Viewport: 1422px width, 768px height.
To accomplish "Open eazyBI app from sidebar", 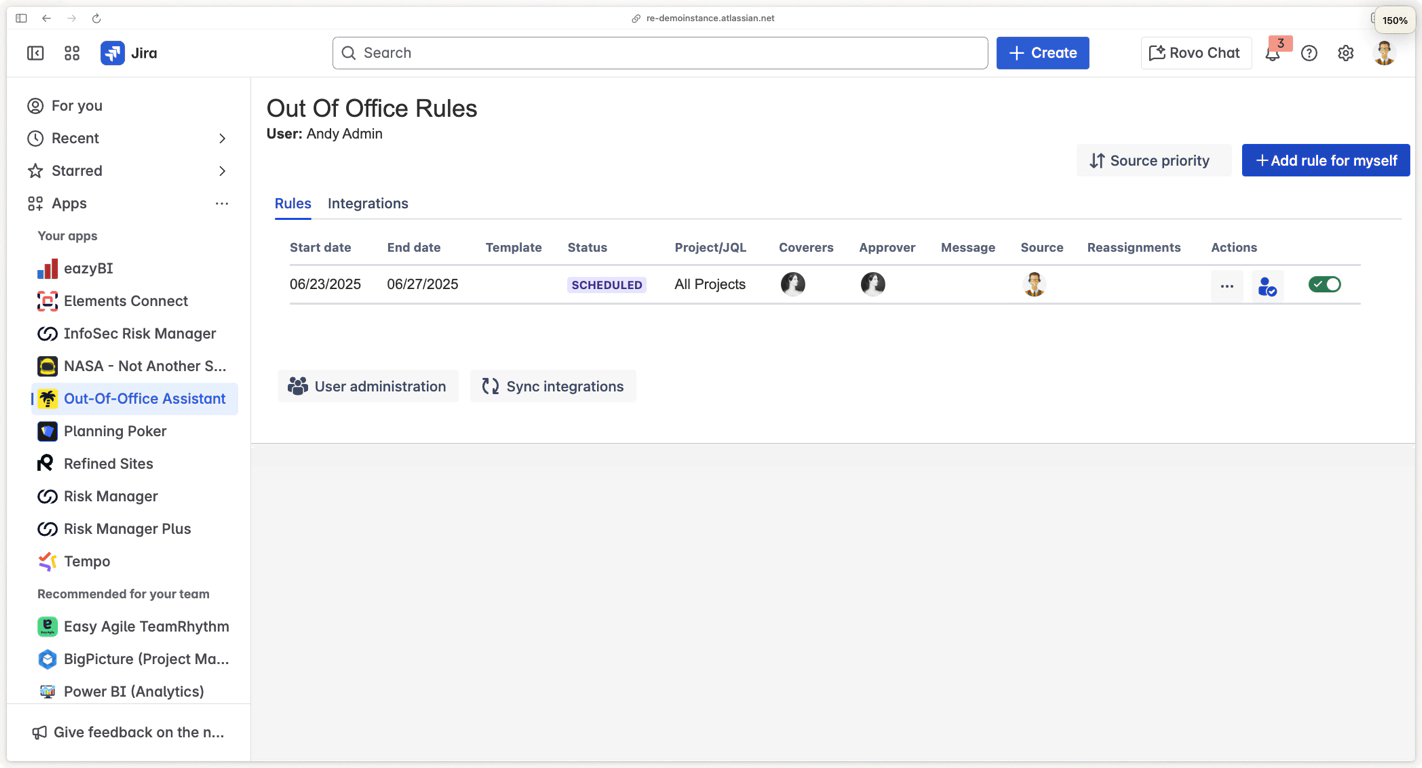I will (88, 268).
